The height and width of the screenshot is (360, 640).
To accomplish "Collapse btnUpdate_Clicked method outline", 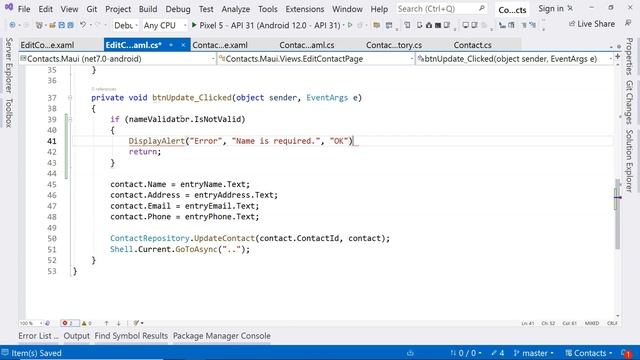I will pyautogui.click(x=70, y=98).
